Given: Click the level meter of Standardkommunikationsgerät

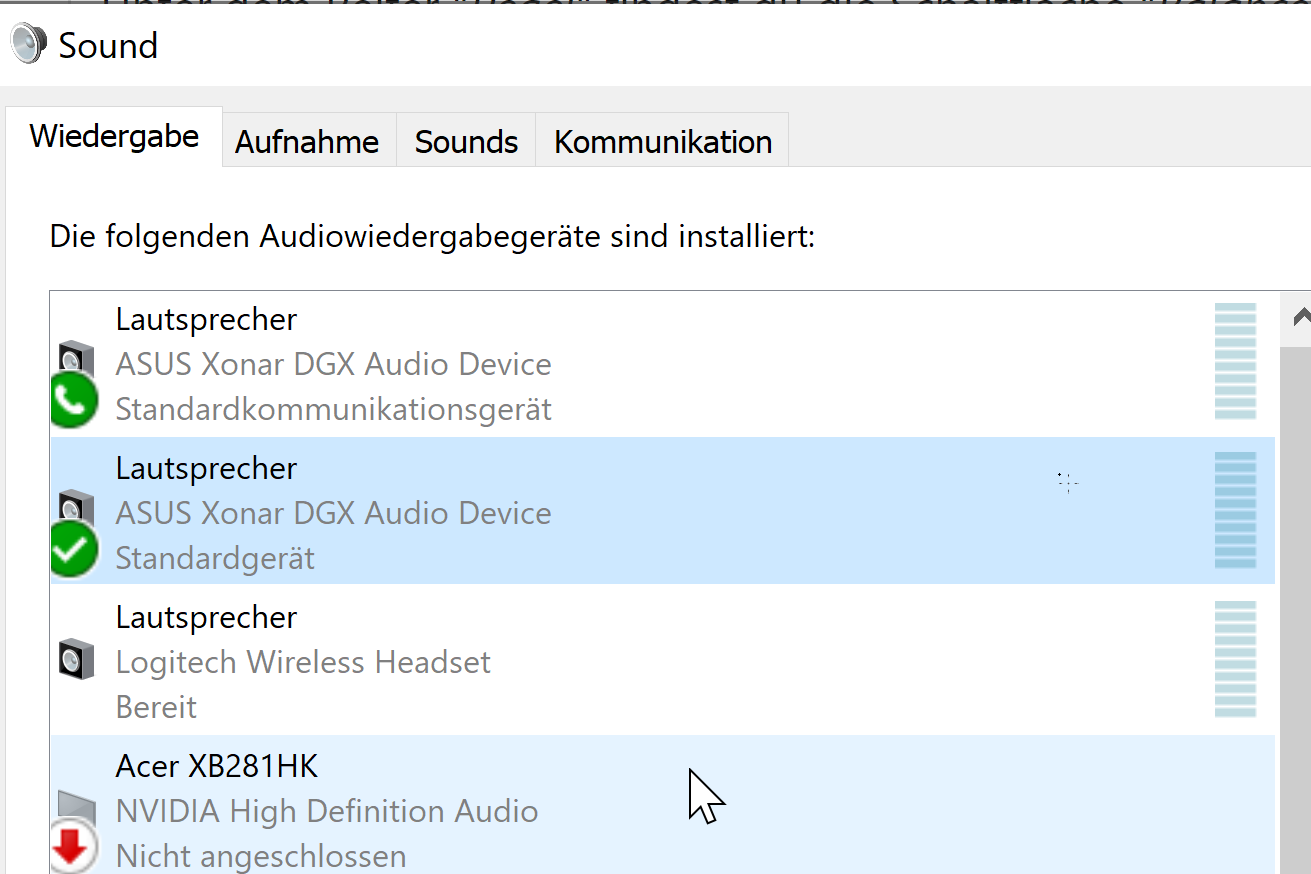Looking at the screenshot, I should (x=1235, y=362).
